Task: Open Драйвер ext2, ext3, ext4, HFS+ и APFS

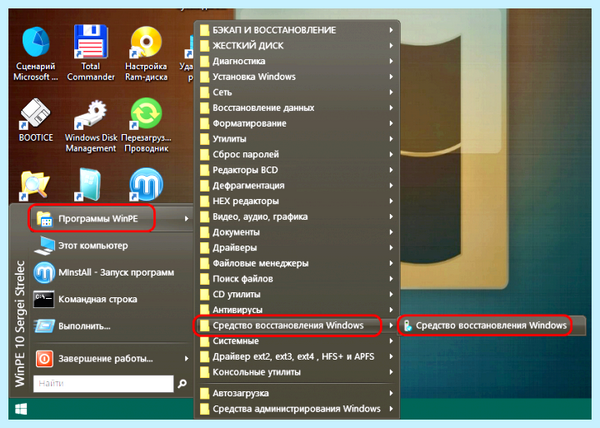Action: (x=297, y=356)
